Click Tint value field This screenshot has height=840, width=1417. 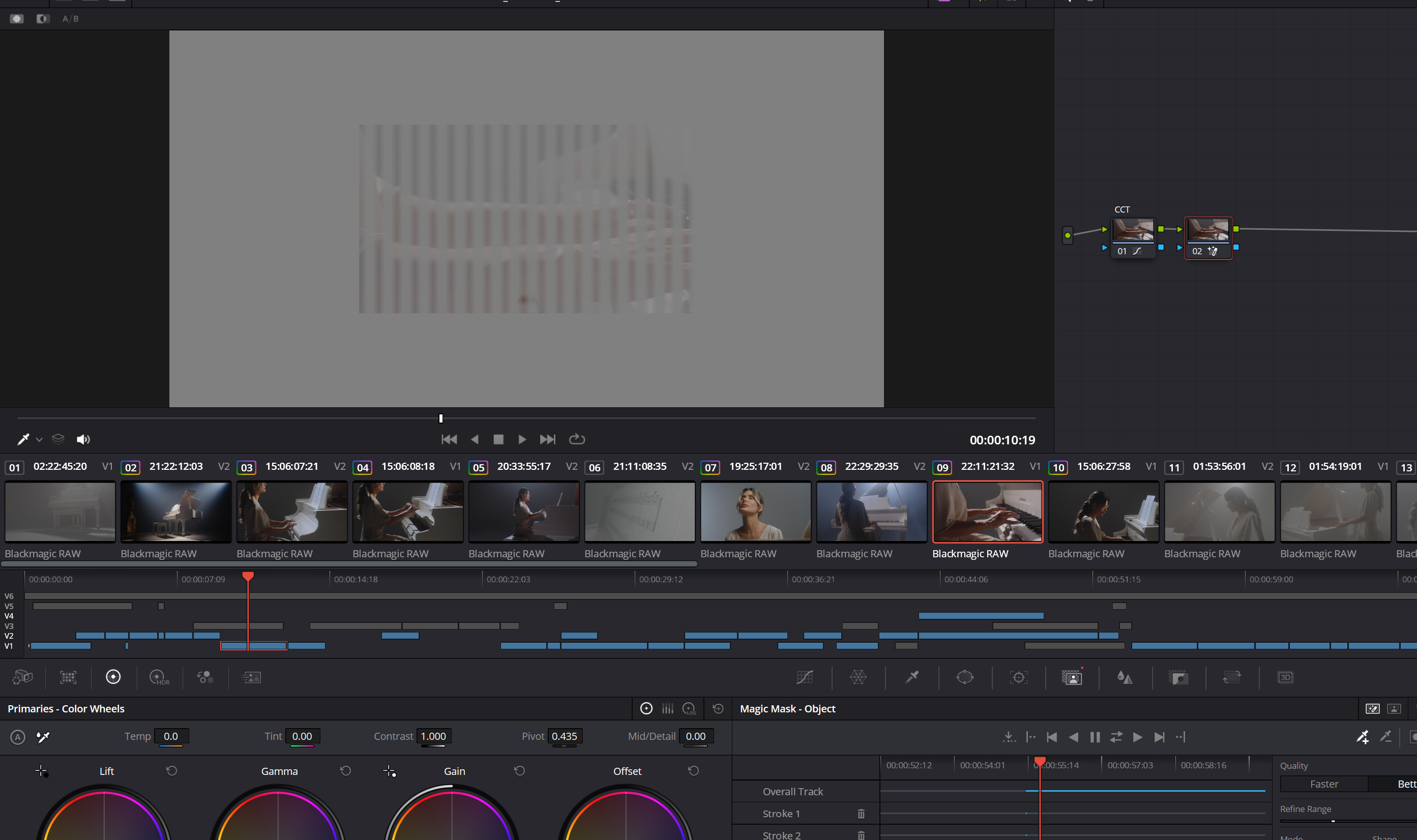(302, 736)
